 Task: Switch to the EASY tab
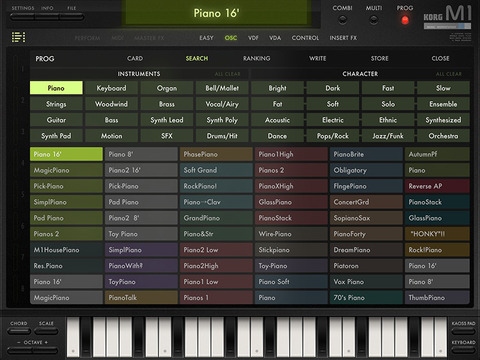coord(206,38)
